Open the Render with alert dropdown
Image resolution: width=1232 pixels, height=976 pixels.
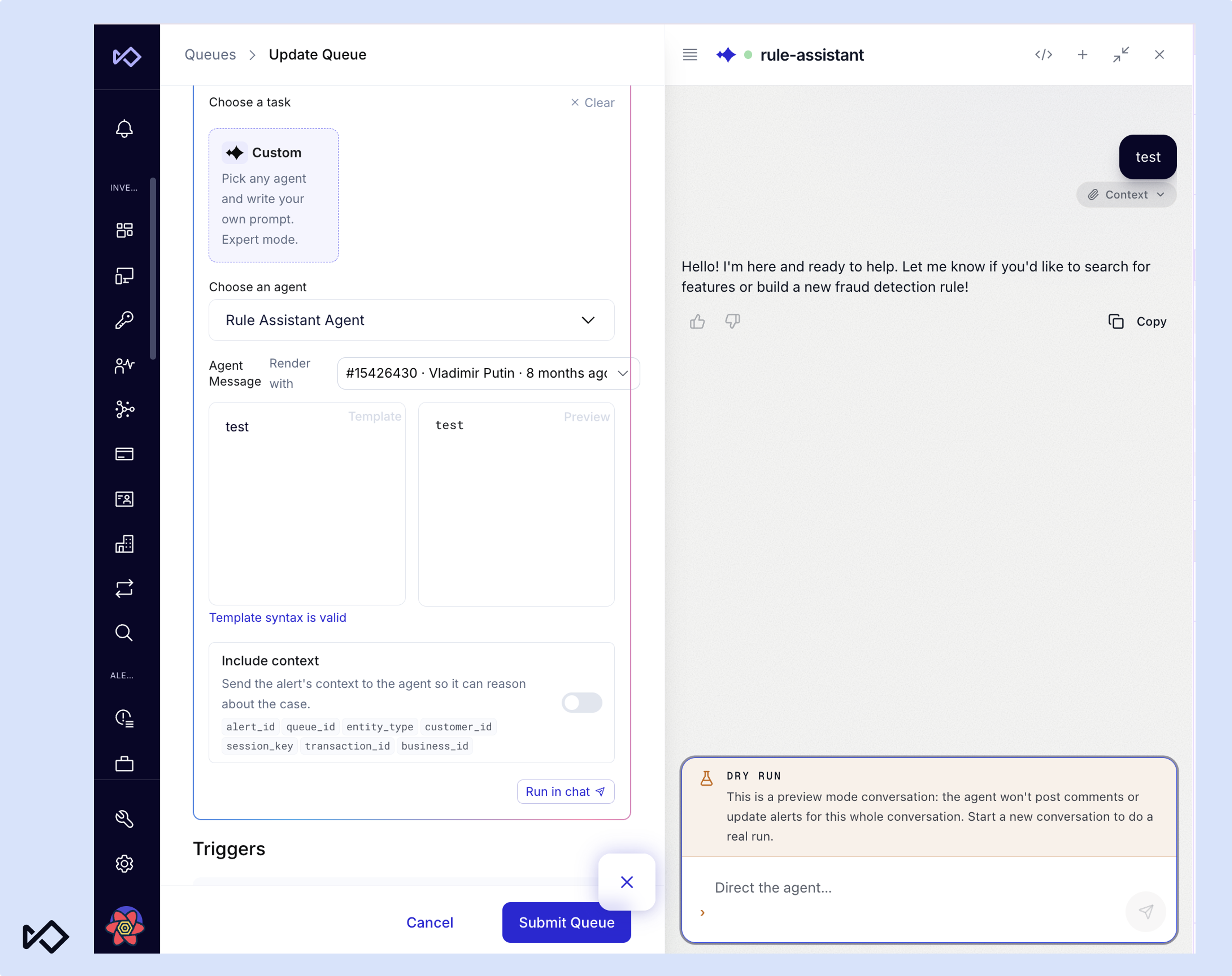click(488, 373)
